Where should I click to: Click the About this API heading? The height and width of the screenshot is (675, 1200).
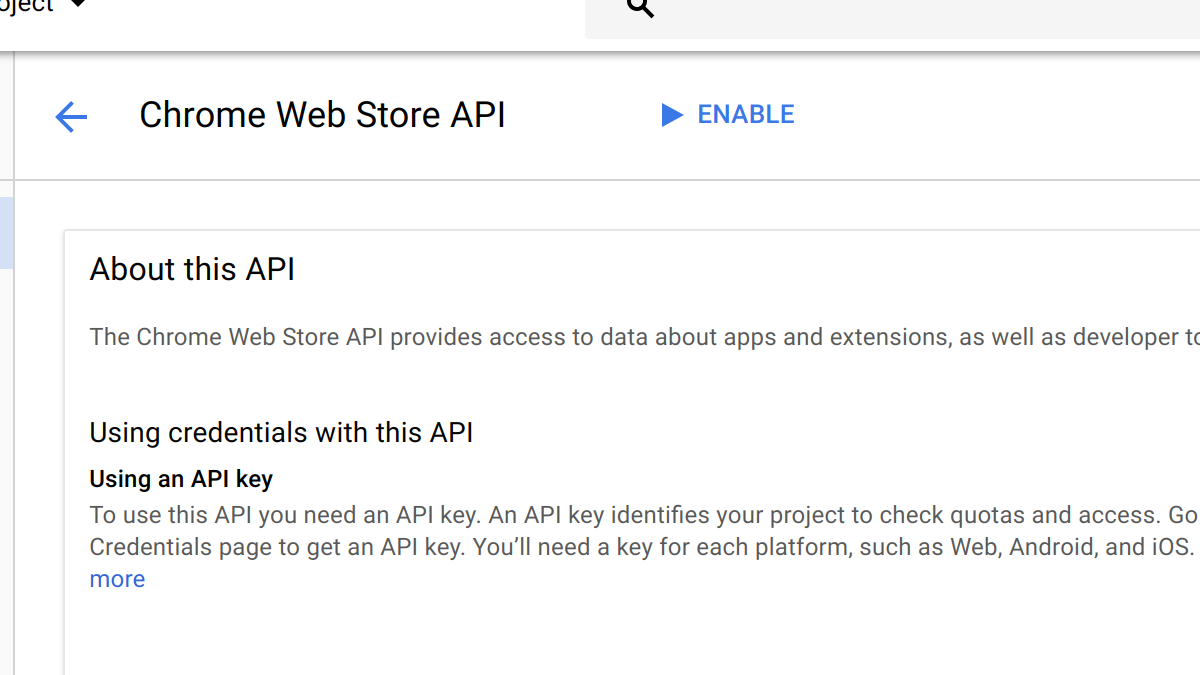pyautogui.click(x=192, y=268)
